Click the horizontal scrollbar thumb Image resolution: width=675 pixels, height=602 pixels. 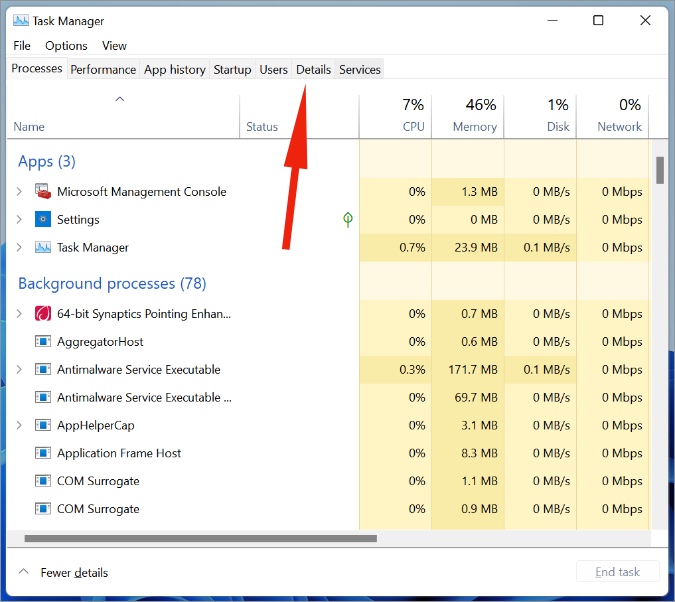[x=201, y=538]
